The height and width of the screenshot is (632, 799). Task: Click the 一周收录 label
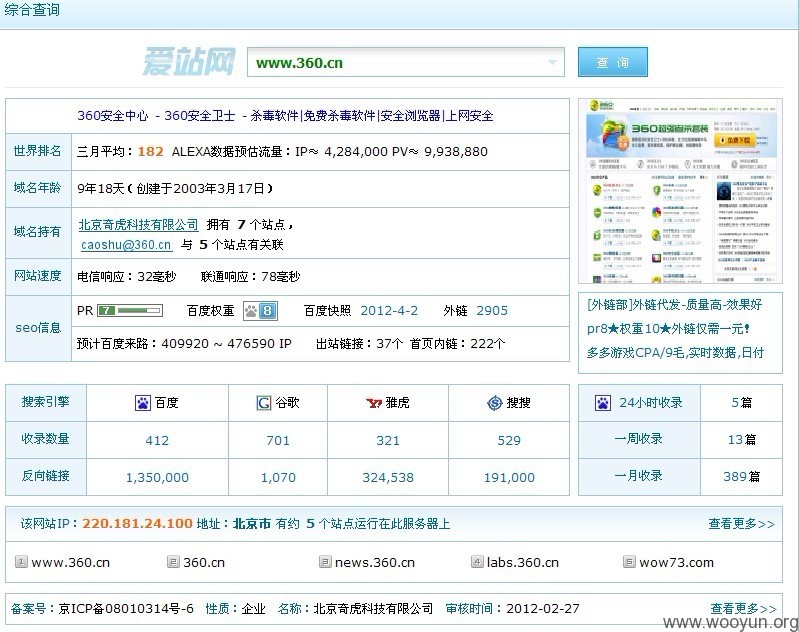638,439
